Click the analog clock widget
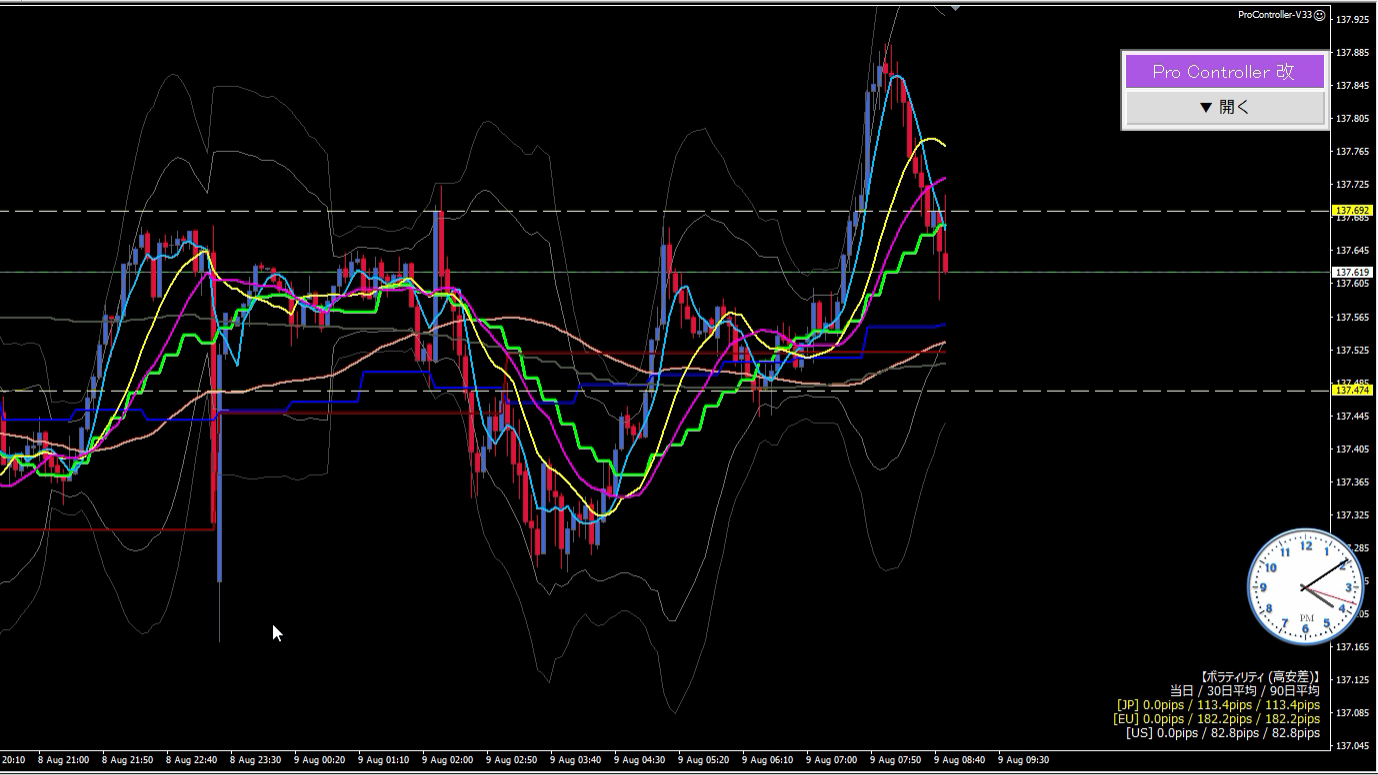This screenshot has width=1378, height=775. 1306,587
